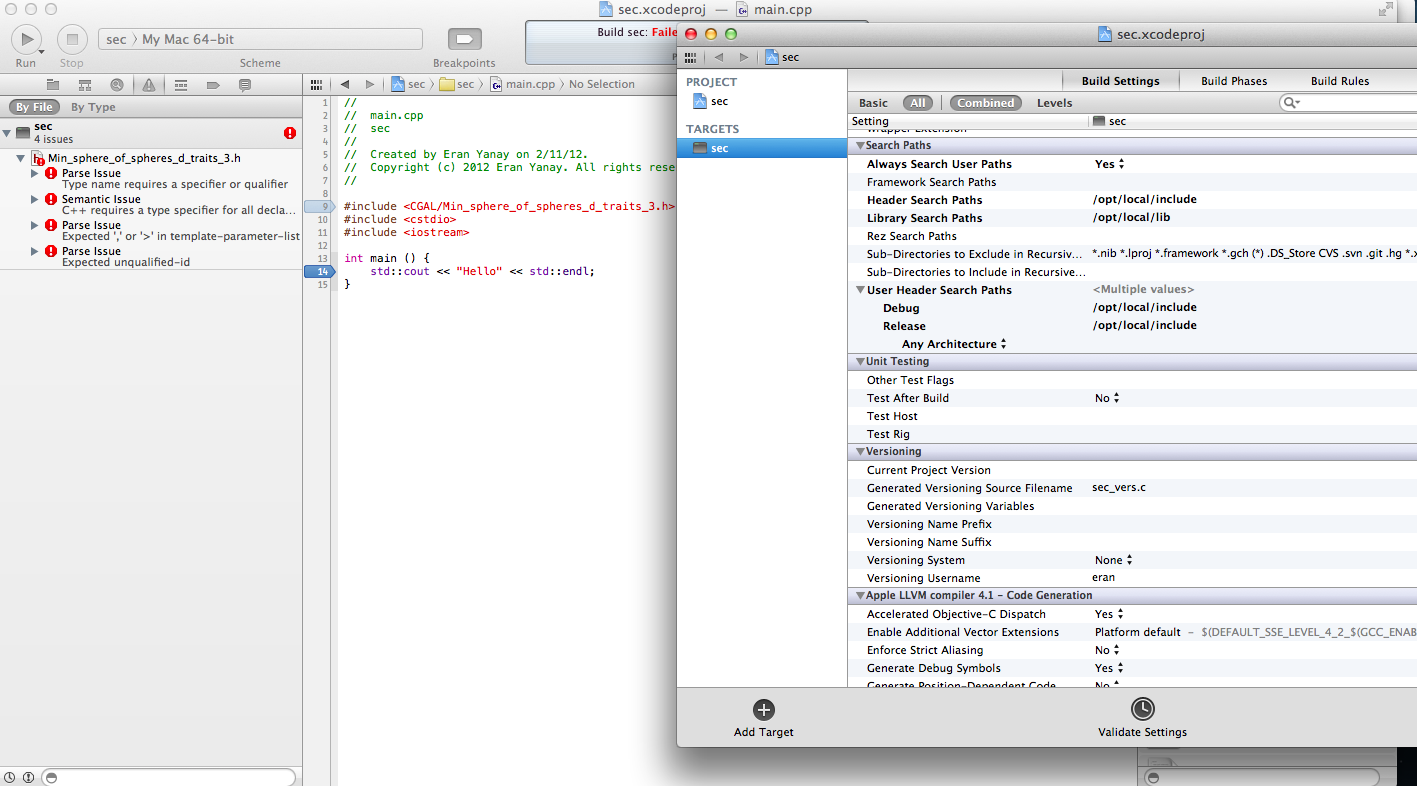1417x786 pixels.
Task: Click 'No Selection' in the editor jump bar
Action: click(x=602, y=85)
